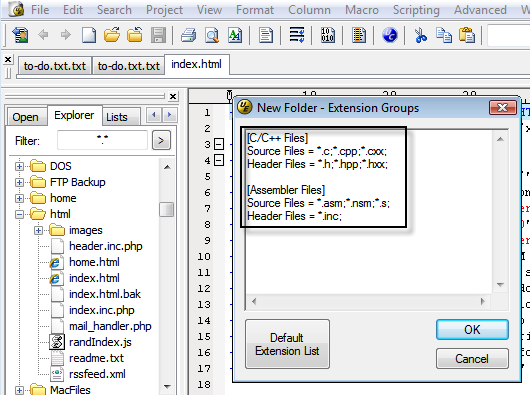Click the UltraEdit application logo icon
This screenshot has height=395, width=530.
[16, 9]
